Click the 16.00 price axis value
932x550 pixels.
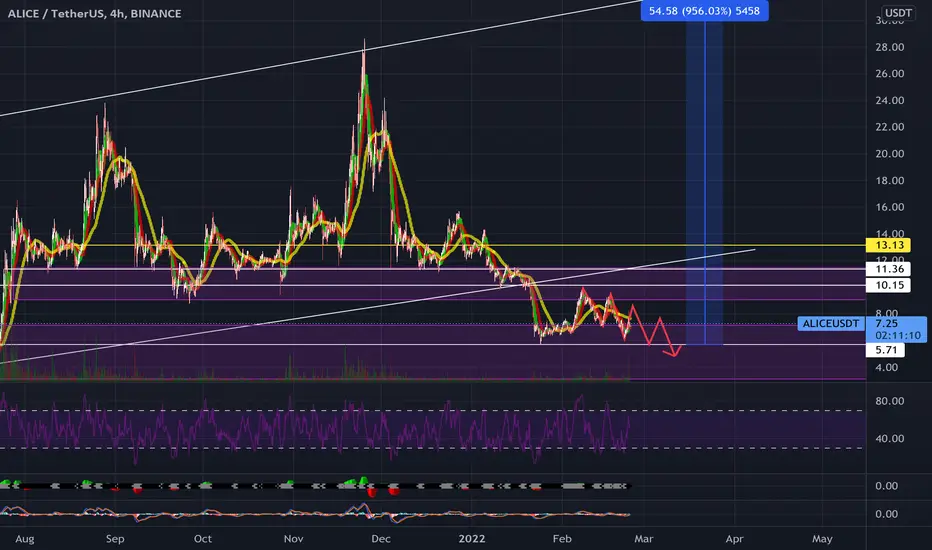889,207
